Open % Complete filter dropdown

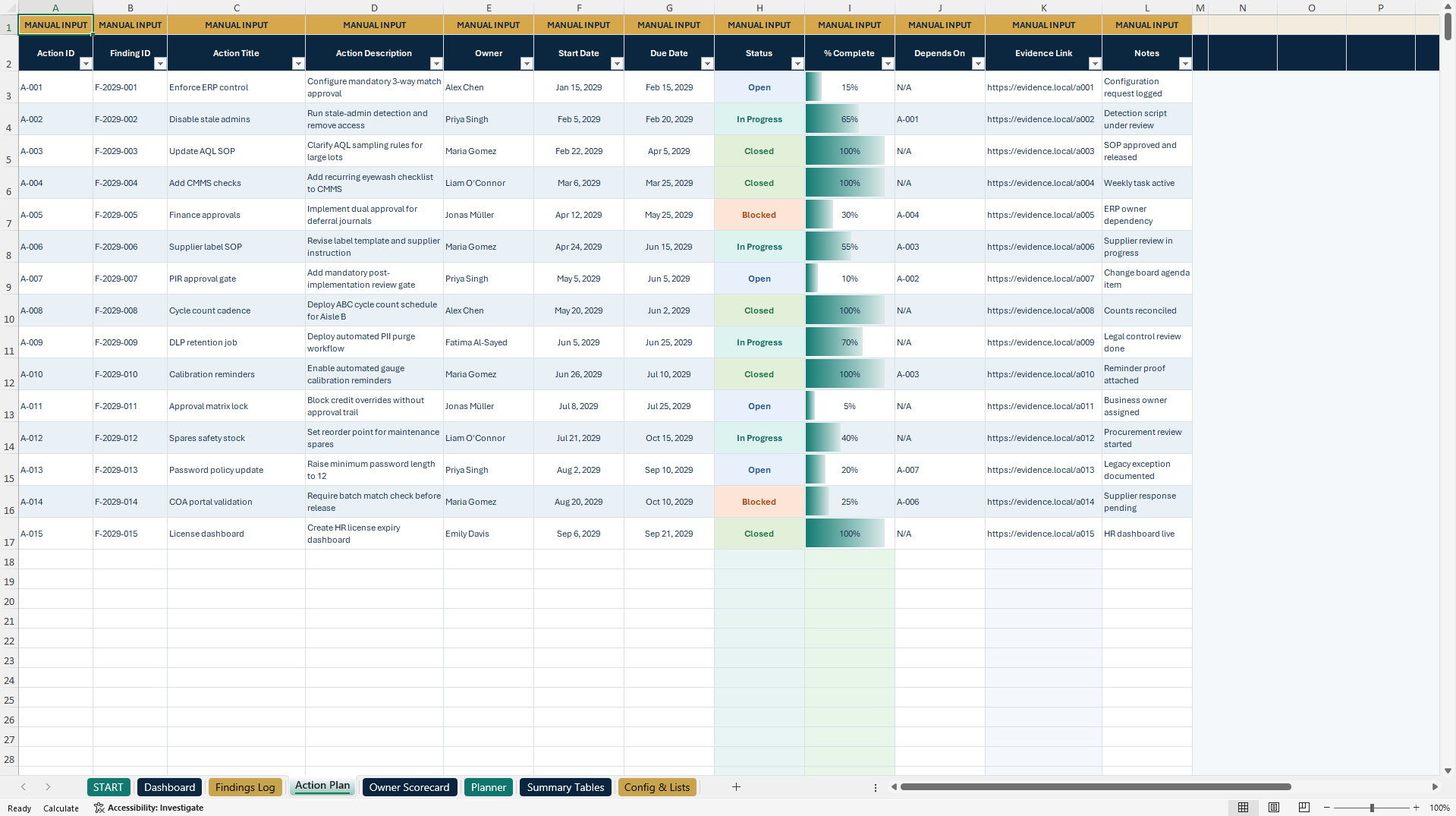pyautogui.click(x=888, y=64)
